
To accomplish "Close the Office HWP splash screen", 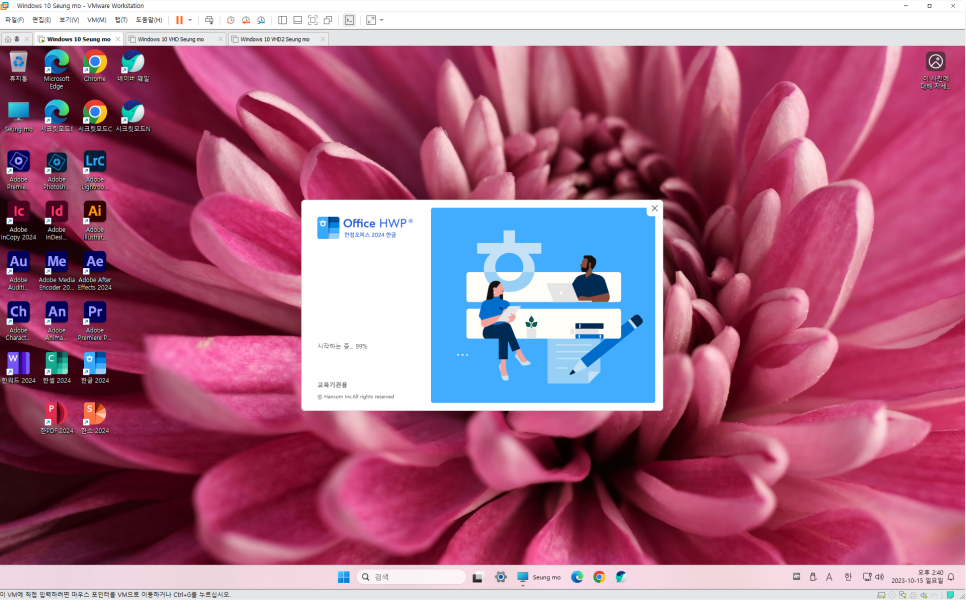I will click(654, 209).
